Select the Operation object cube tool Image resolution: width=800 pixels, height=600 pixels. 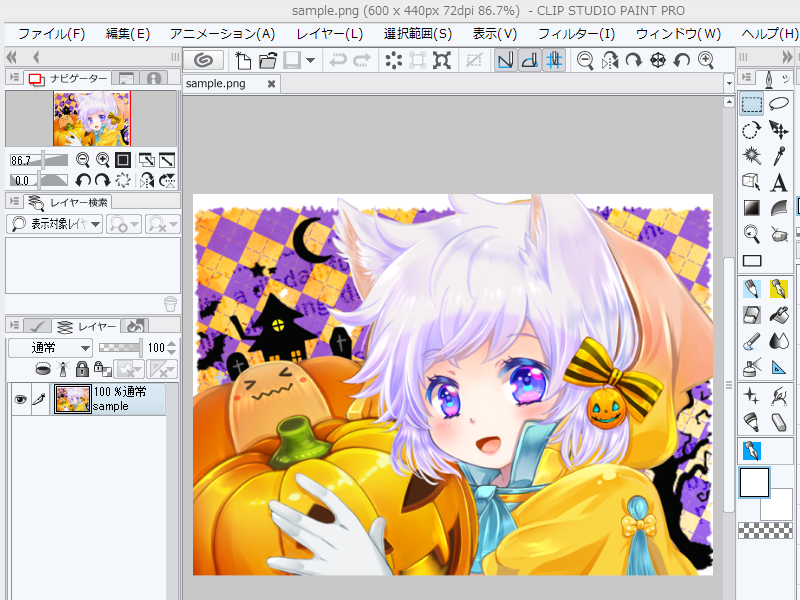click(x=752, y=182)
